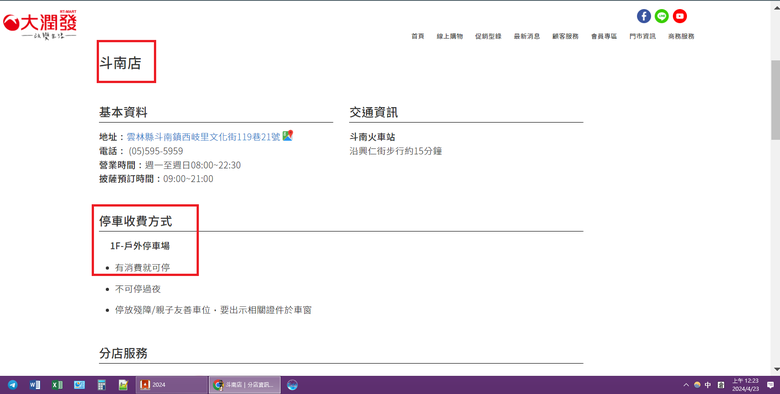Click the page scrollbar down arrow
The image size is (780, 394).
point(776,370)
